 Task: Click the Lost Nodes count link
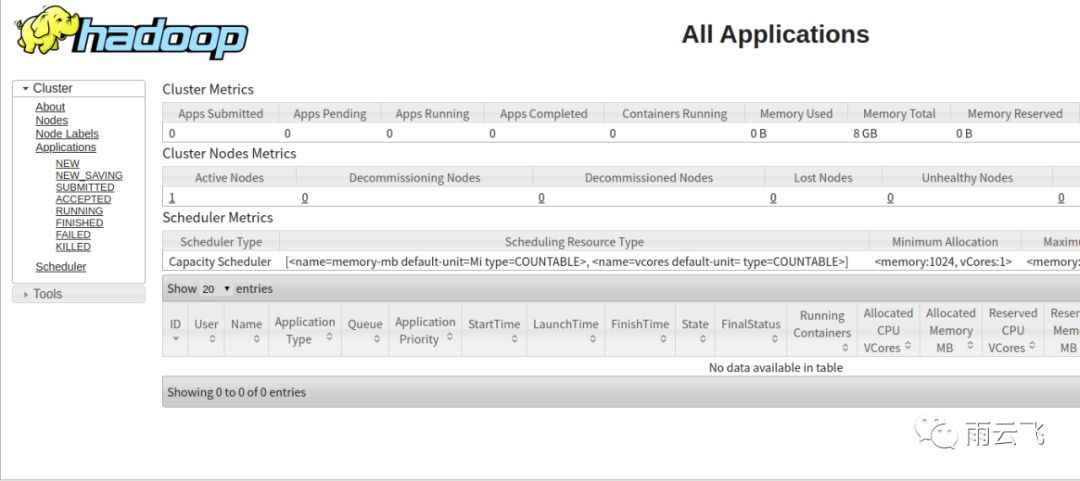tap(773, 198)
